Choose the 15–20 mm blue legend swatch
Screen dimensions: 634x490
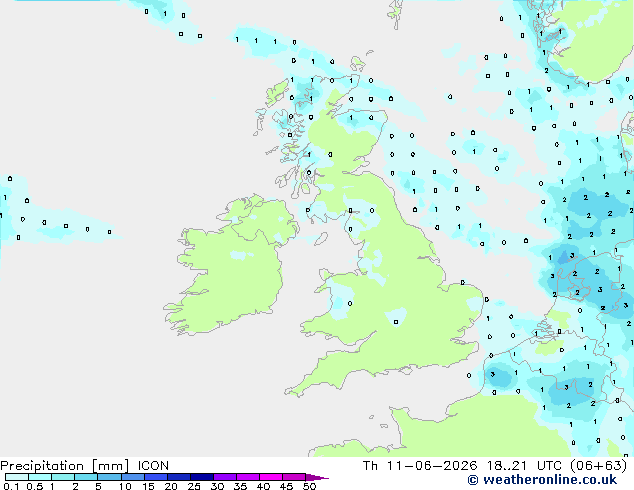[156, 477]
